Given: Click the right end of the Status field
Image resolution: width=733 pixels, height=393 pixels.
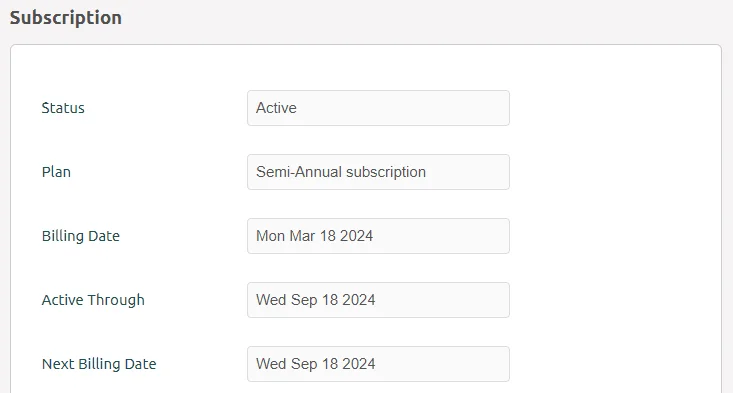Looking at the screenshot, I should [496, 108].
